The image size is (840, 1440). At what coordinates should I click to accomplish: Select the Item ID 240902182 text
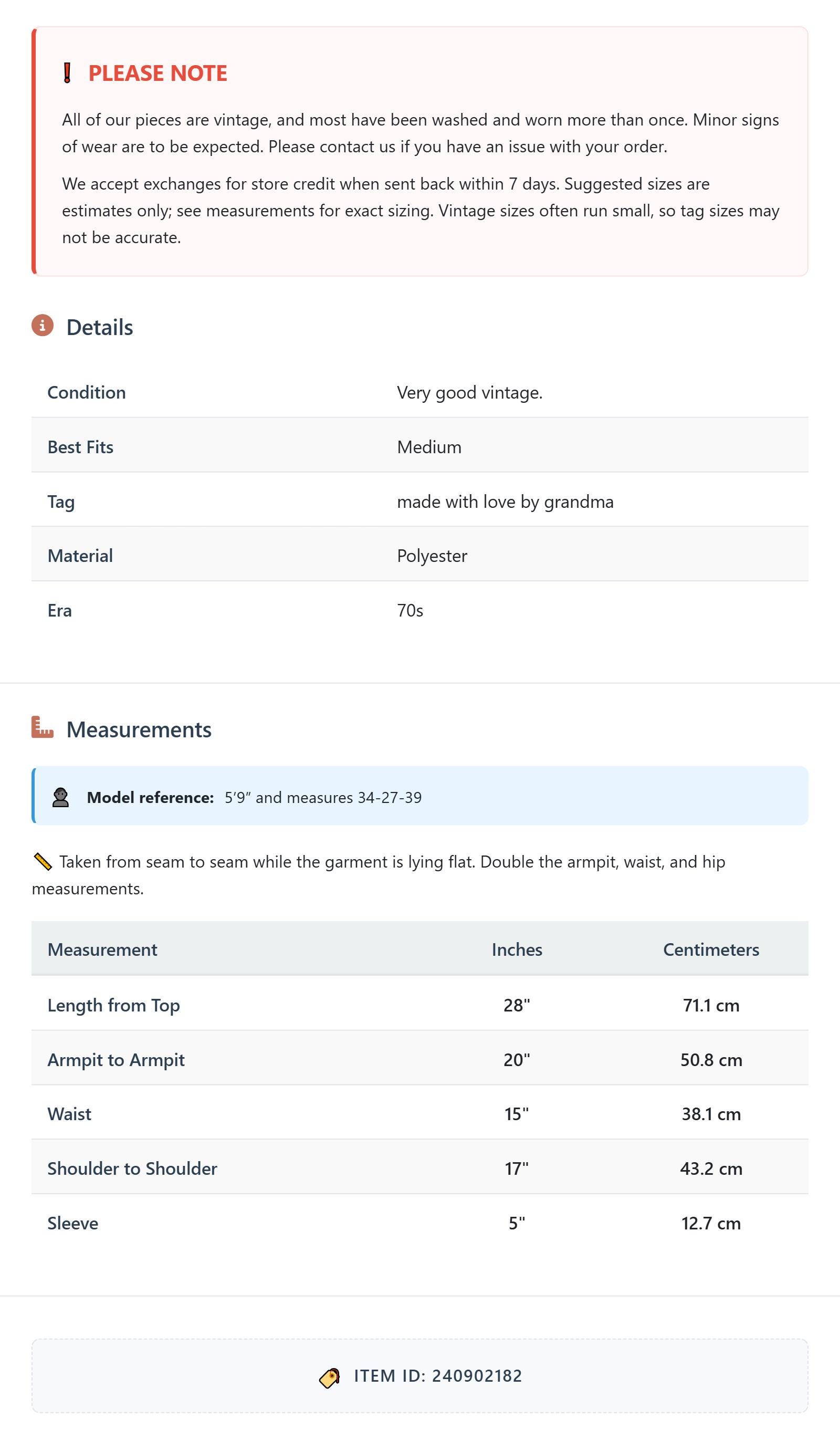pos(438,1376)
